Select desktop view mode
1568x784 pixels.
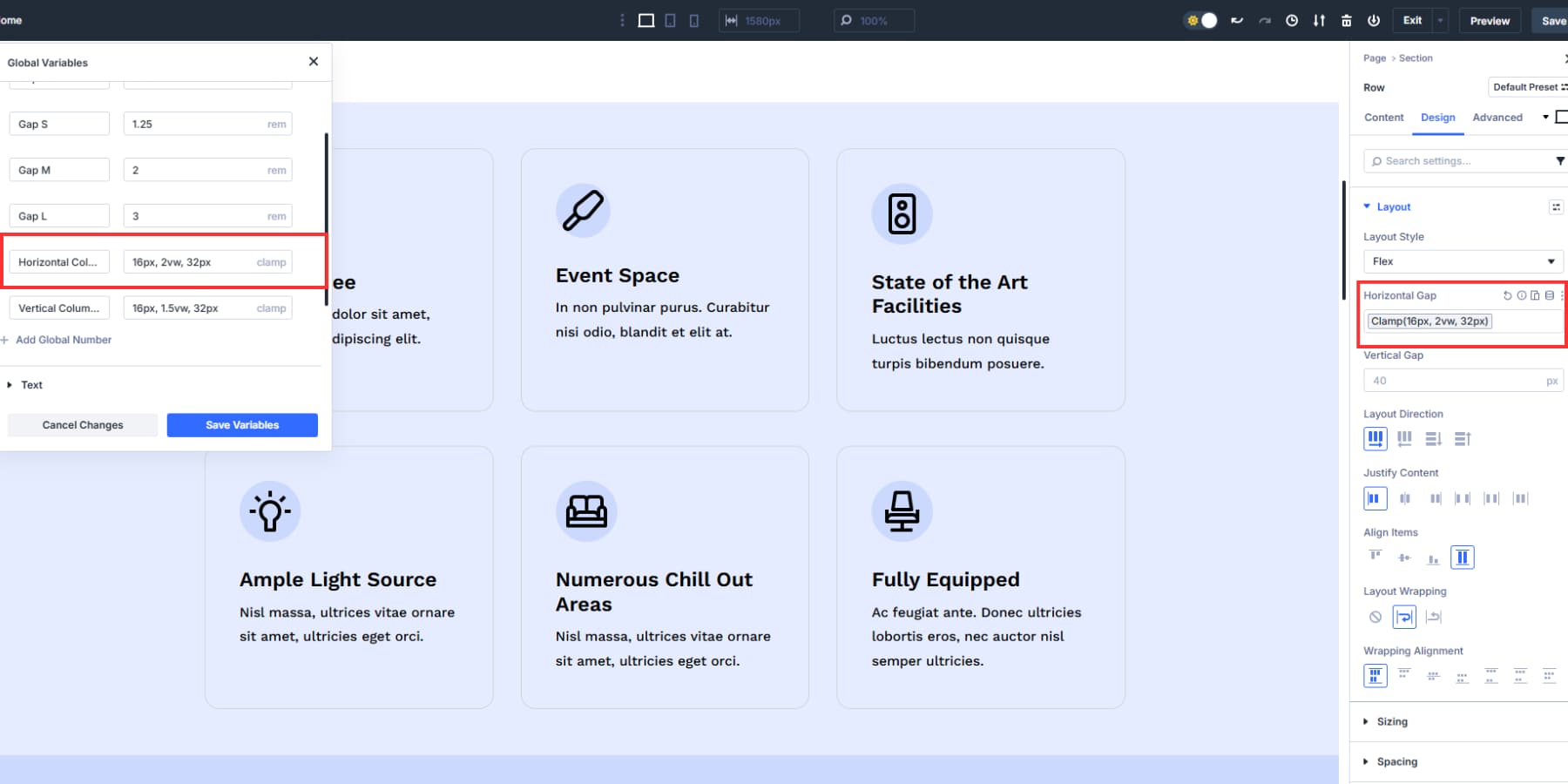tap(646, 21)
